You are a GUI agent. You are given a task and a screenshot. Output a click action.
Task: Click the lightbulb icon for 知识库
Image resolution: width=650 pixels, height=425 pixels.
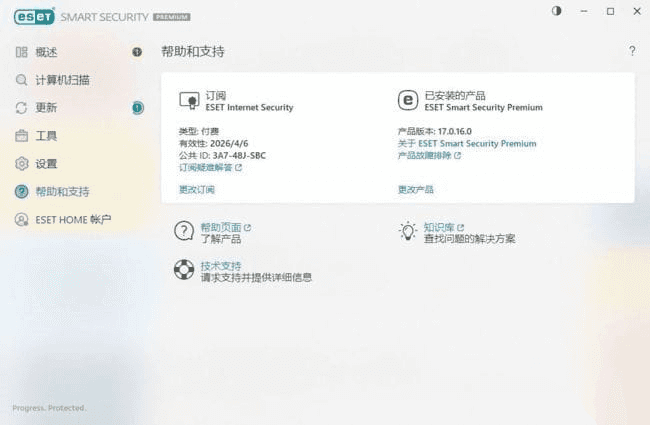pyautogui.click(x=408, y=231)
